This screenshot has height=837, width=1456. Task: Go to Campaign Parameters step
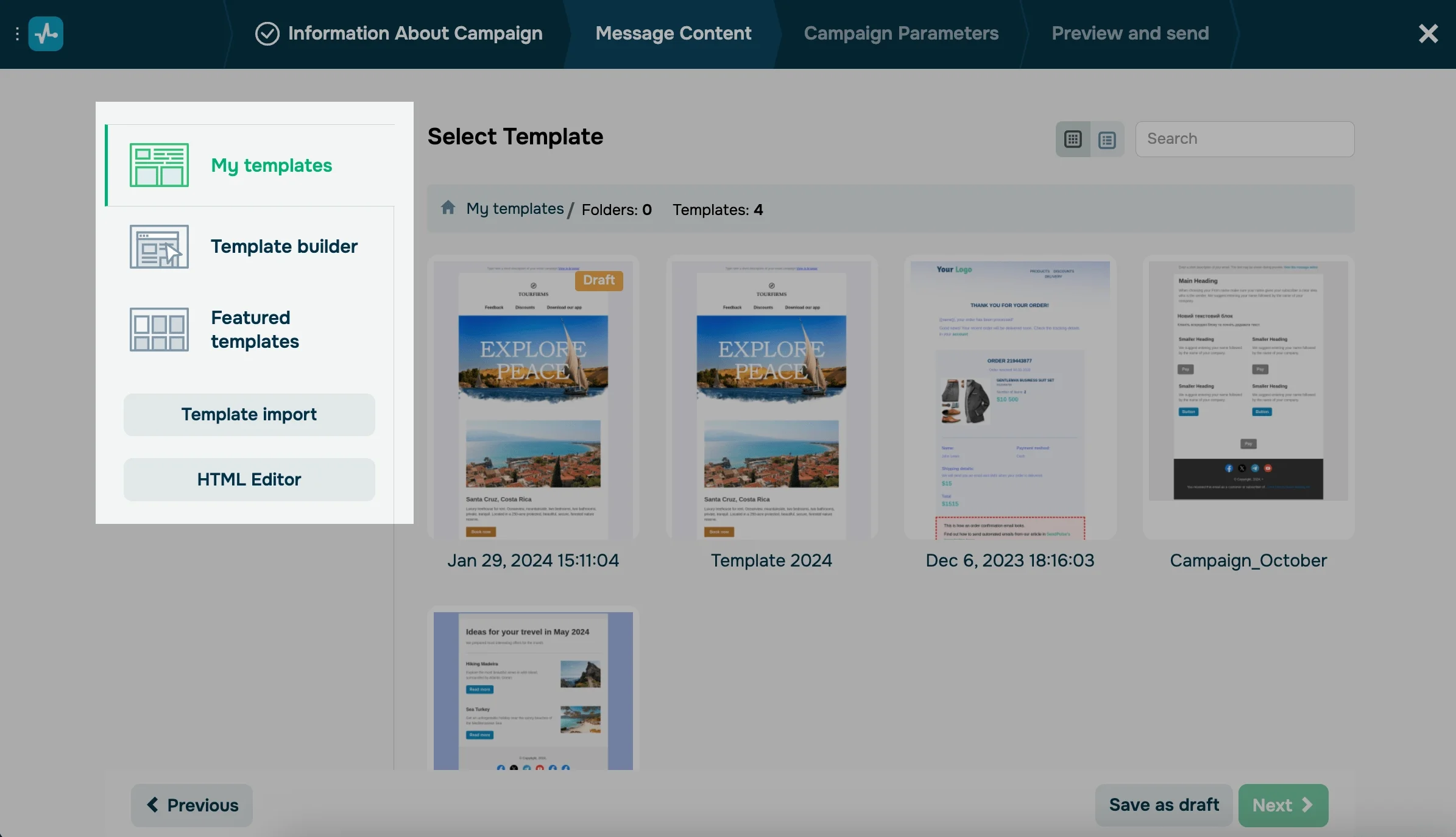coord(900,34)
